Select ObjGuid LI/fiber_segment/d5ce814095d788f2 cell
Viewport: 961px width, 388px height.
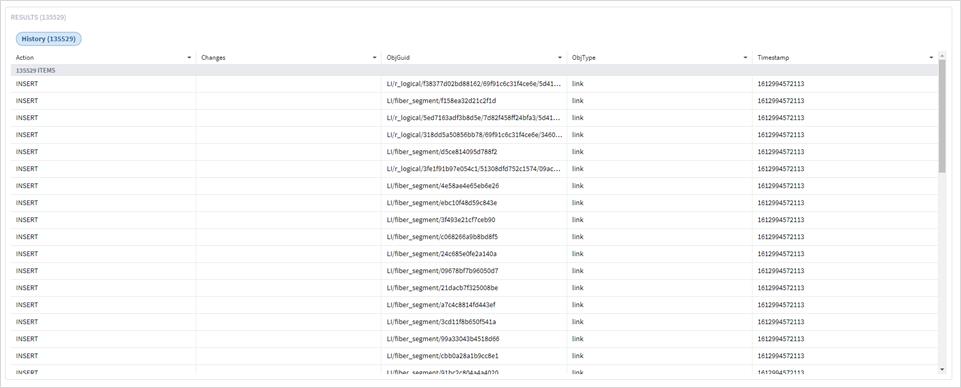(474, 152)
